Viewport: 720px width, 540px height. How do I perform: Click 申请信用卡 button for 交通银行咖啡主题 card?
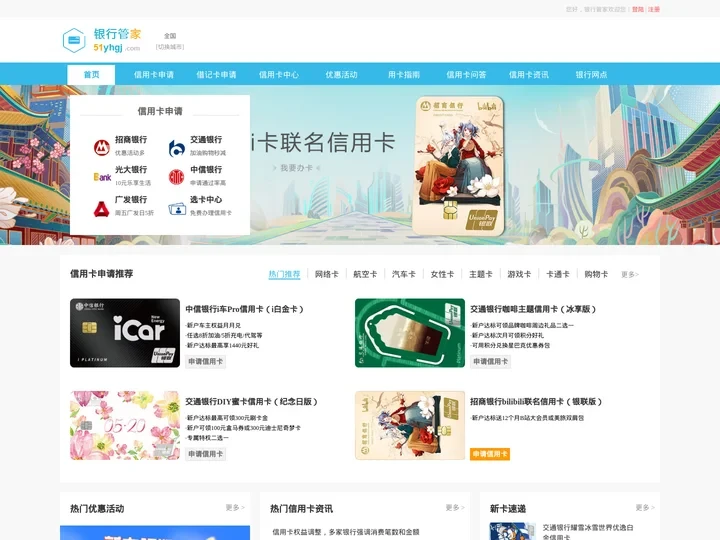tap(490, 361)
